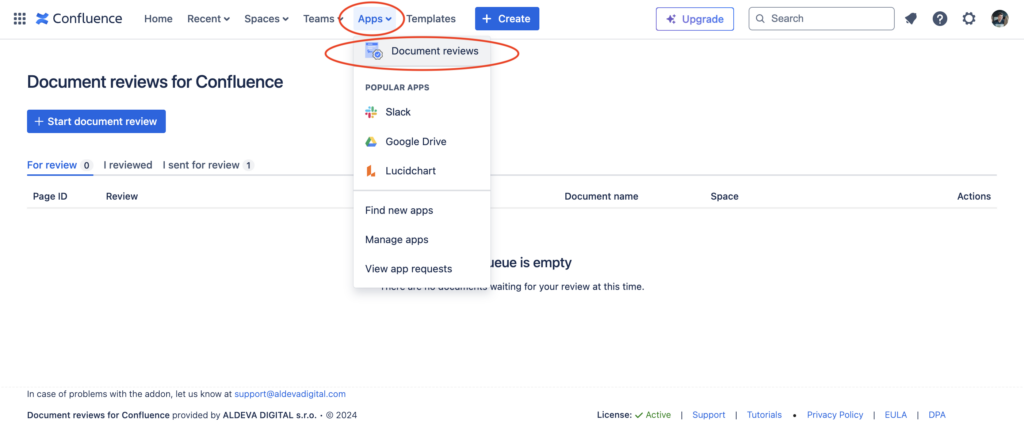Click the Document name column header
The height and width of the screenshot is (435, 1024).
click(x=601, y=197)
